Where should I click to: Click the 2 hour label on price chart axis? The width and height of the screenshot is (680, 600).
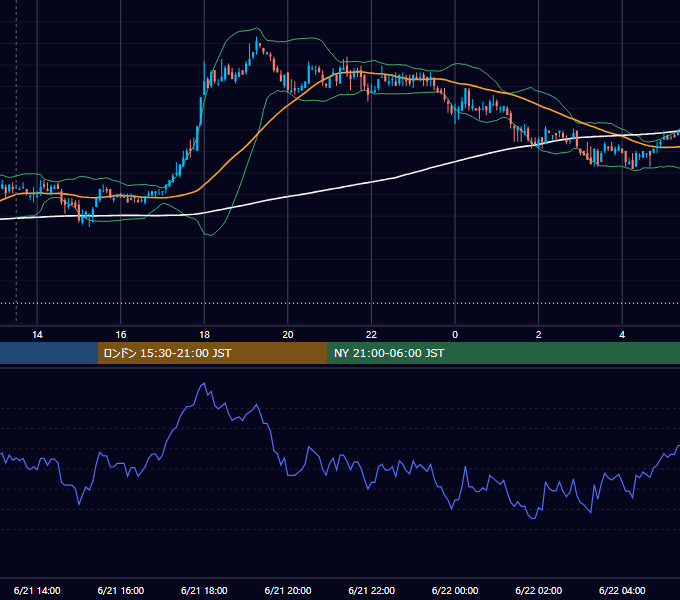tap(539, 335)
